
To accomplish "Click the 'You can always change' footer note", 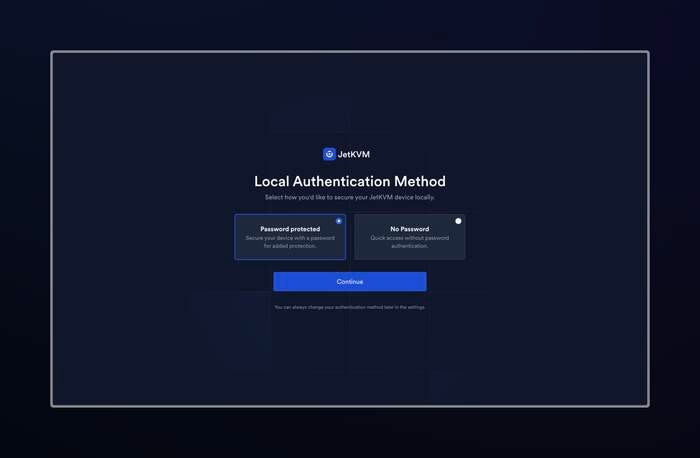I will pyautogui.click(x=350, y=307).
